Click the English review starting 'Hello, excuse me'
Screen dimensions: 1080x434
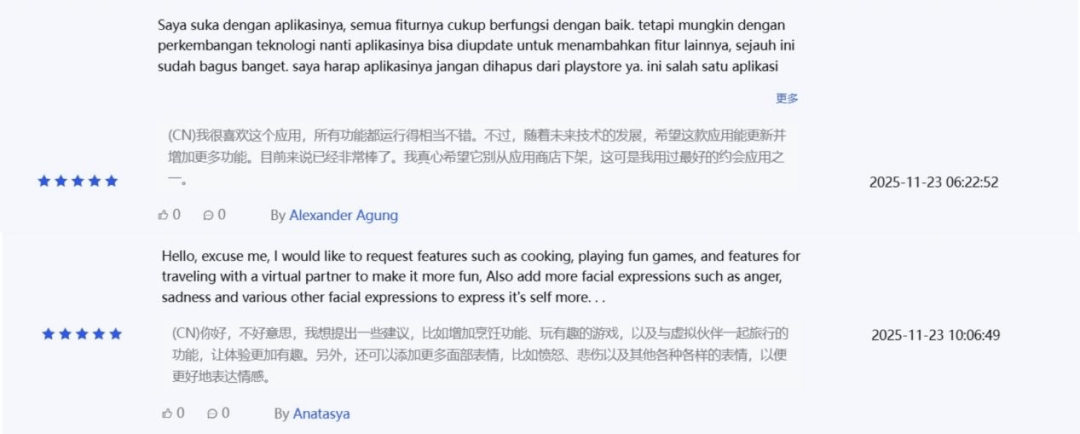(x=481, y=277)
